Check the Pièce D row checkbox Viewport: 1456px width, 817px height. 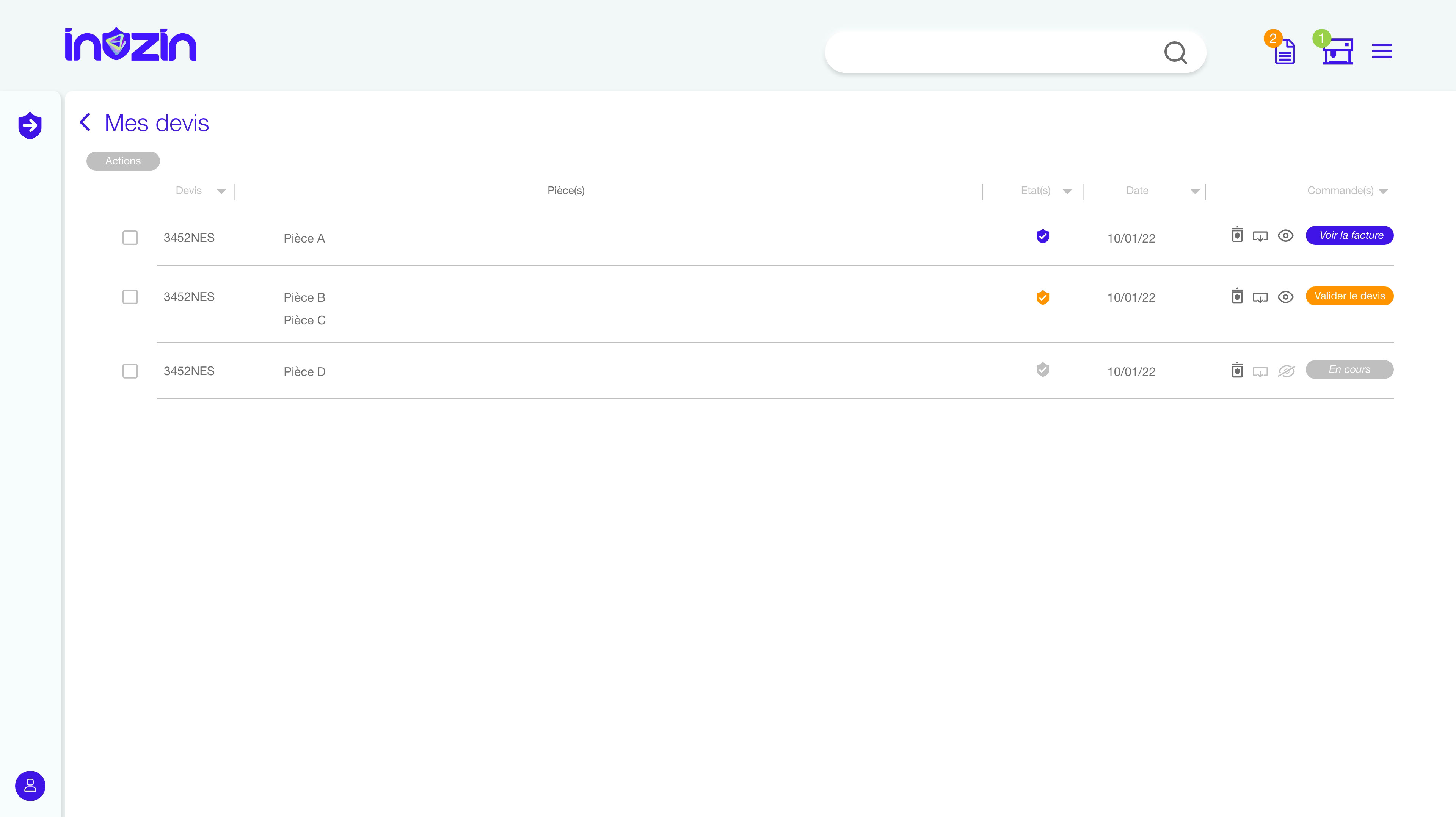point(130,371)
